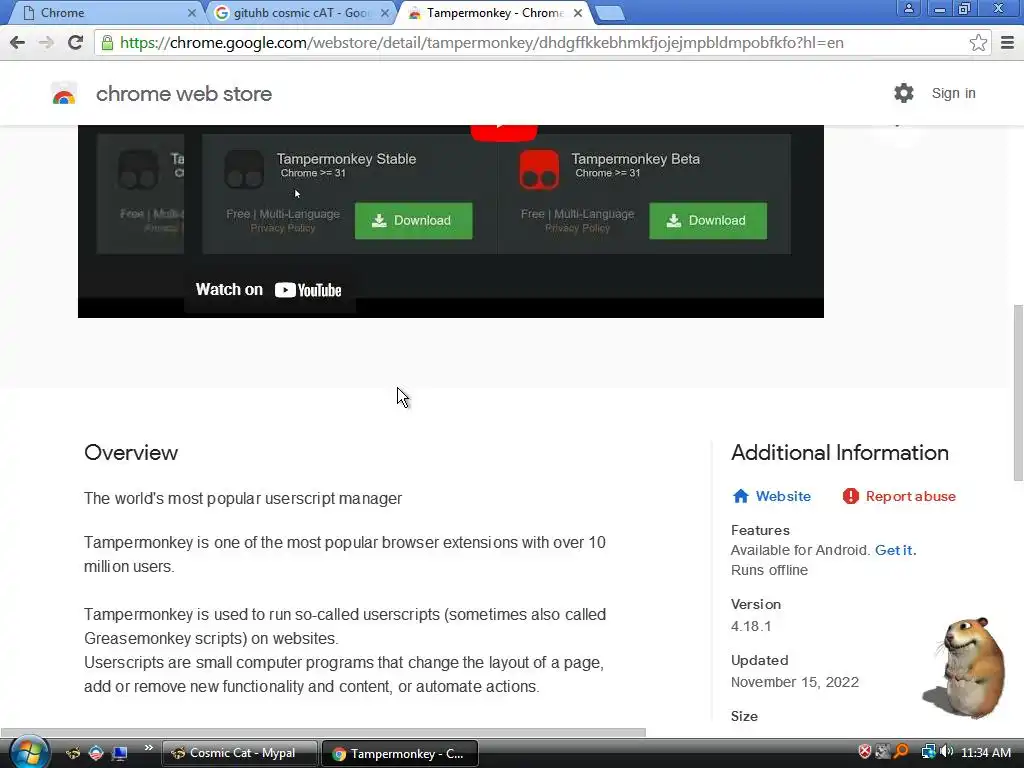The width and height of the screenshot is (1024, 768).
Task: Click Download for Tampermonkey Beta in video
Action: click(708, 221)
